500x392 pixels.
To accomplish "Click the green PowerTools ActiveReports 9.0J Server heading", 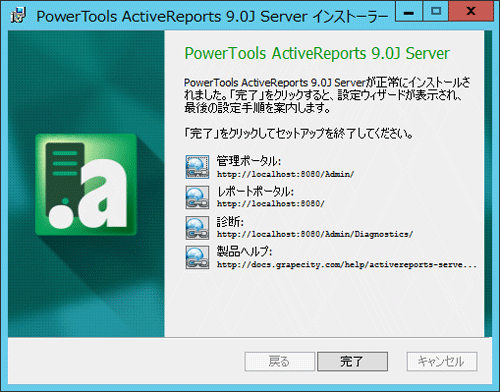I will 317,54.
